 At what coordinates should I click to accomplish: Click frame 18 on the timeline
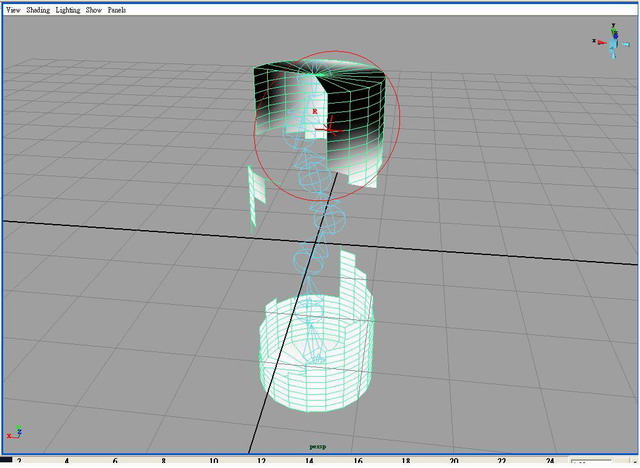pyautogui.click(x=406, y=461)
